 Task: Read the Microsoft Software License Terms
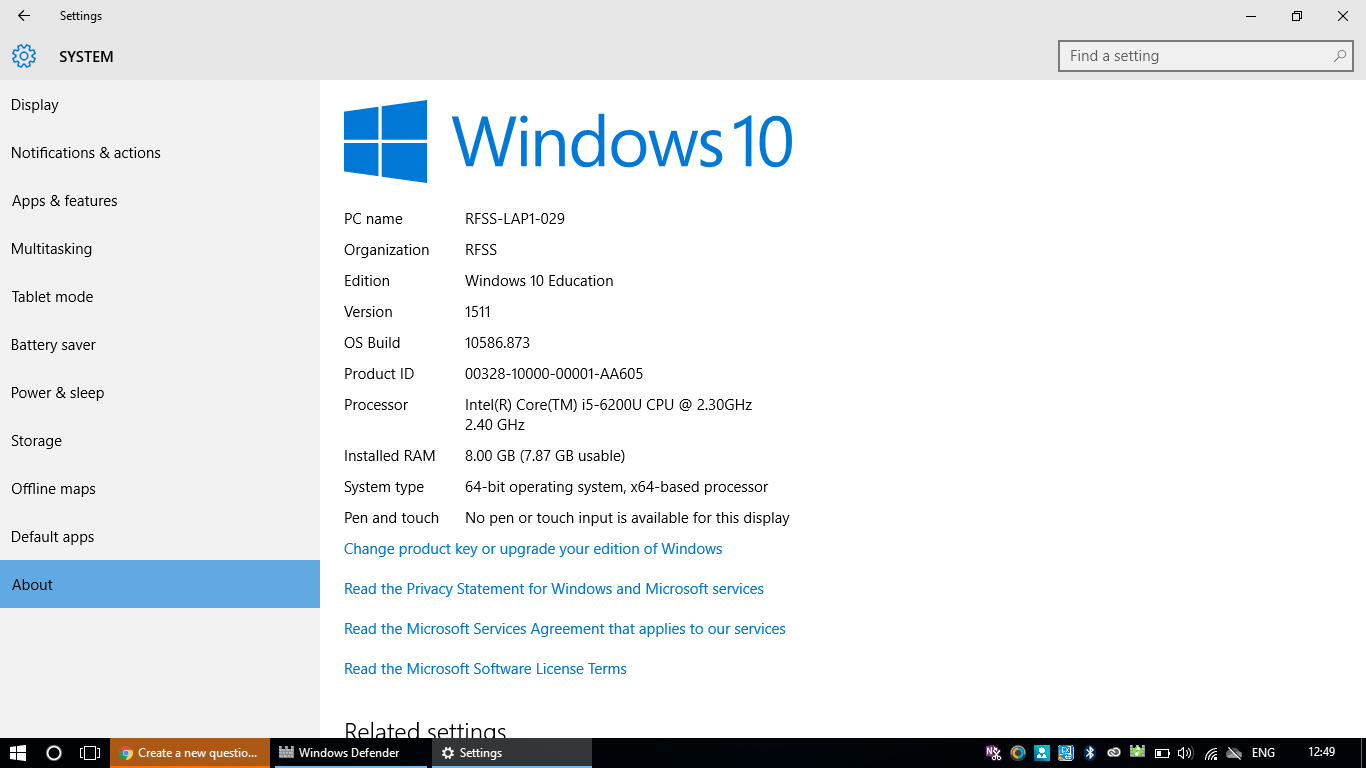tap(485, 668)
